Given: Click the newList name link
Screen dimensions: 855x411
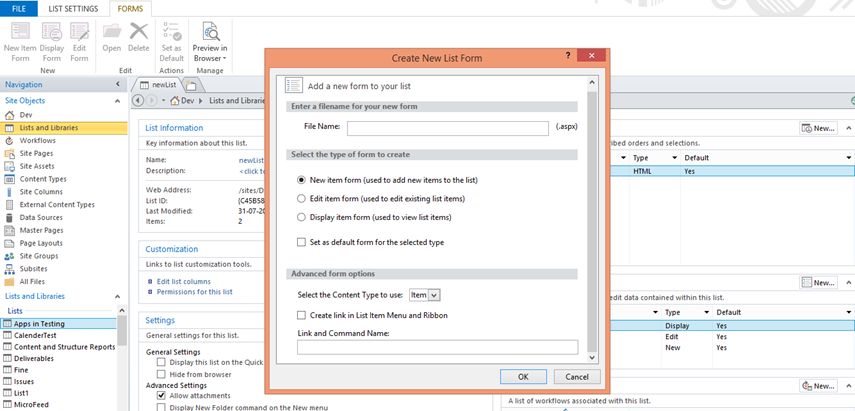Looking at the screenshot, I should click(251, 160).
